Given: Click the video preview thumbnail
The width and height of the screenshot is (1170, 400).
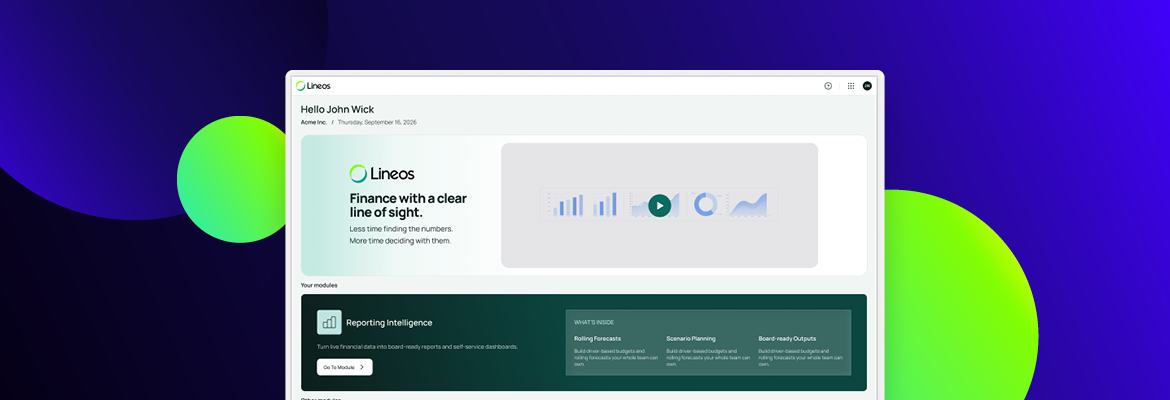Looking at the screenshot, I should 660,205.
